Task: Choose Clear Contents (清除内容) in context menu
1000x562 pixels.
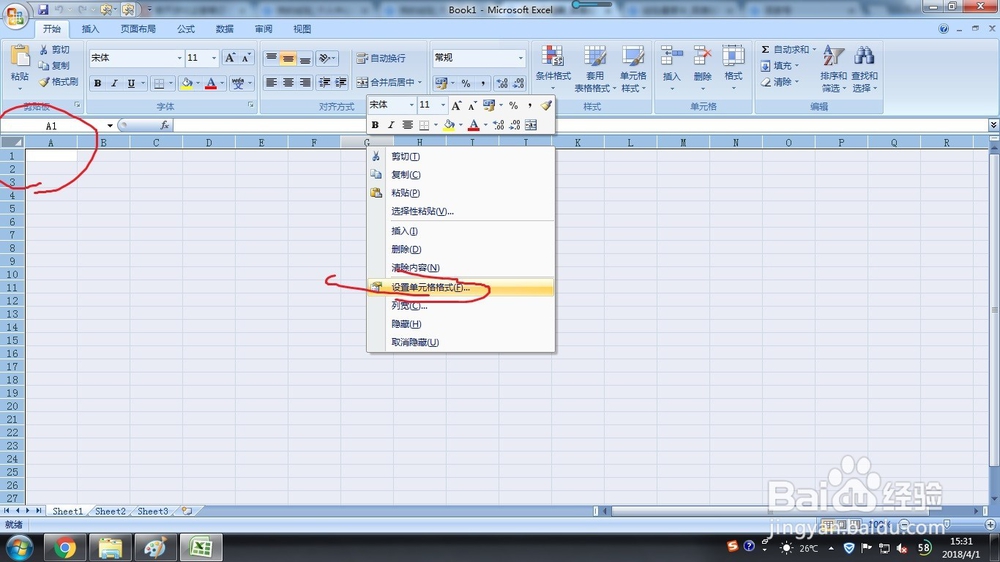Action: click(x=461, y=268)
